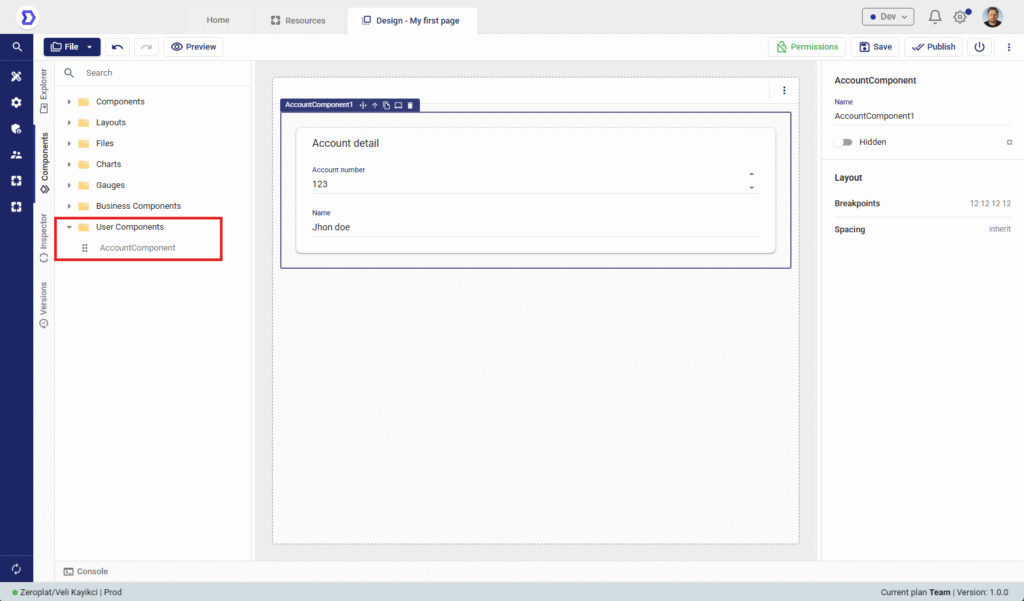This screenshot has width=1024, height=601.
Task: Open the notifications bell
Action: tap(935, 17)
